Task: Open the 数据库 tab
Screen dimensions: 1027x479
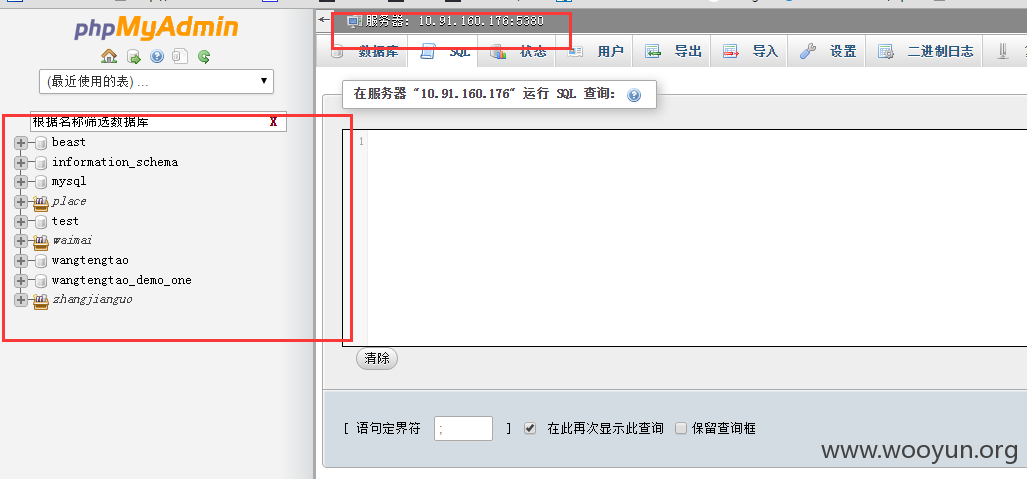Action: tap(364, 52)
